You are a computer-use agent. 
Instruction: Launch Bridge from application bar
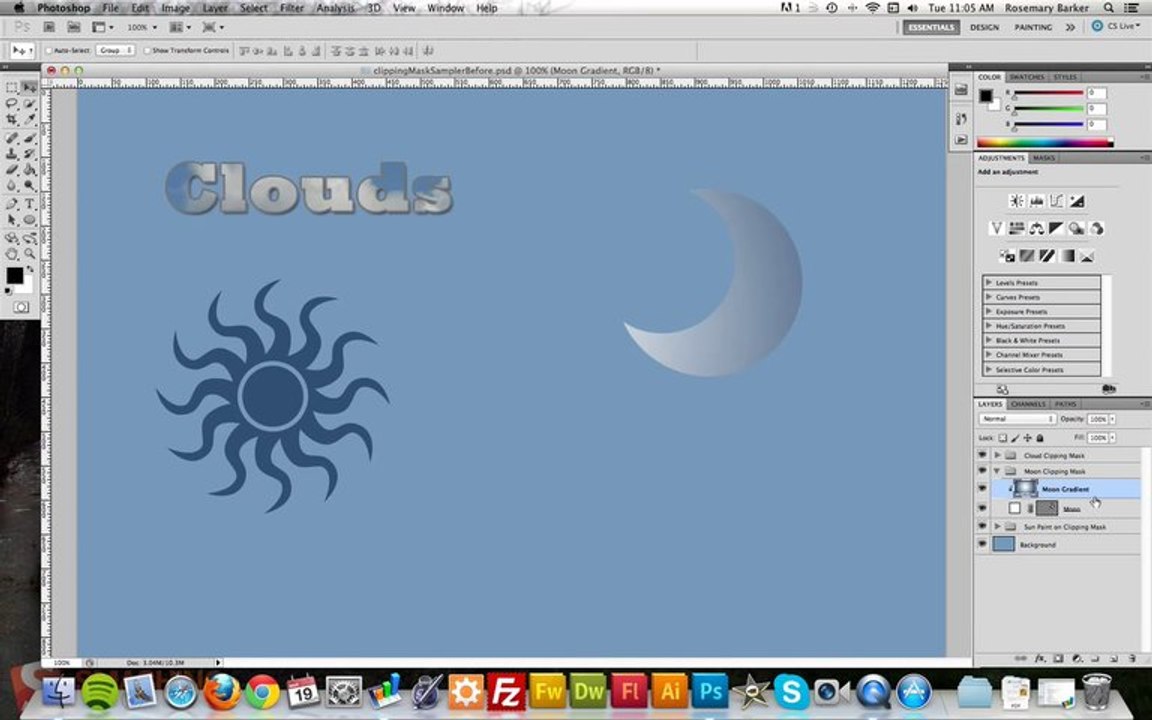49,27
